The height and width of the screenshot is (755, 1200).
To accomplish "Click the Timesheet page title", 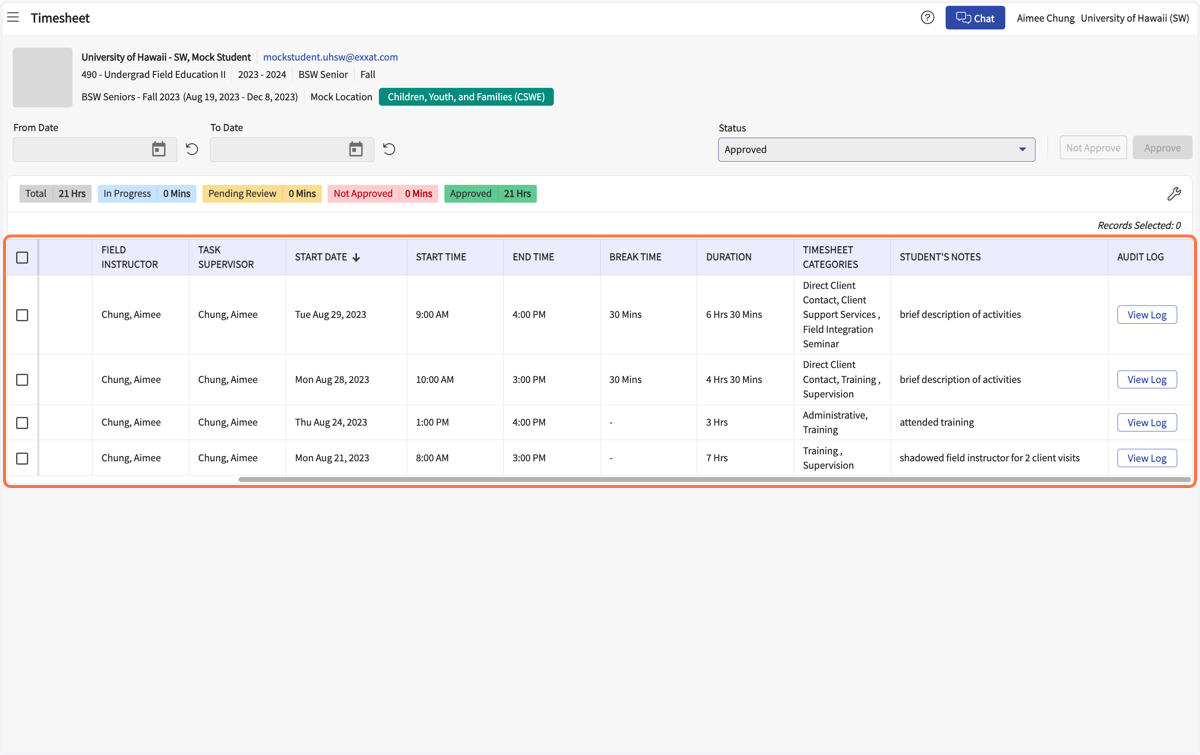I will (x=60, y=18).
